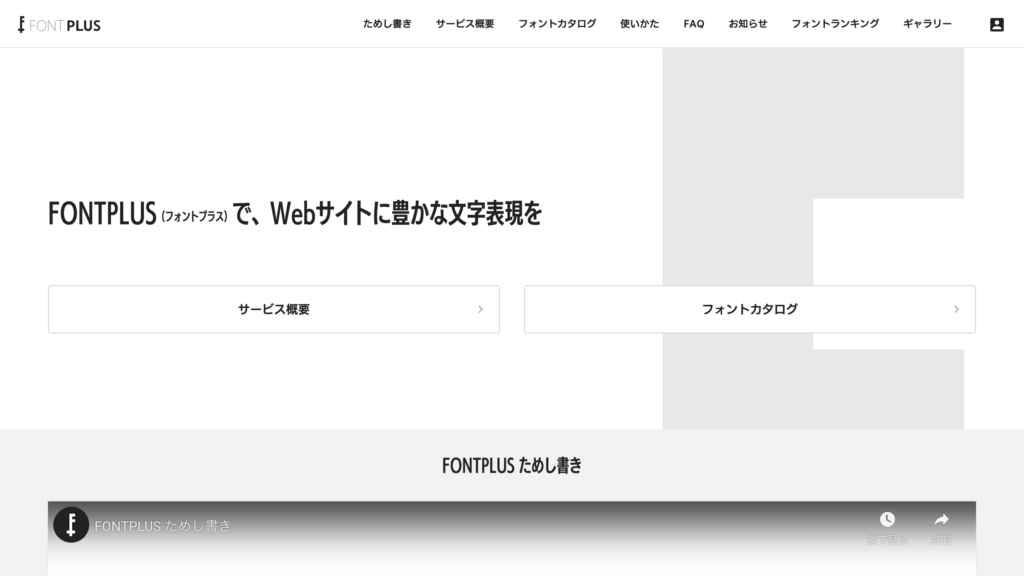Open サービス概要 from the top navigation

tap(465, 23)
